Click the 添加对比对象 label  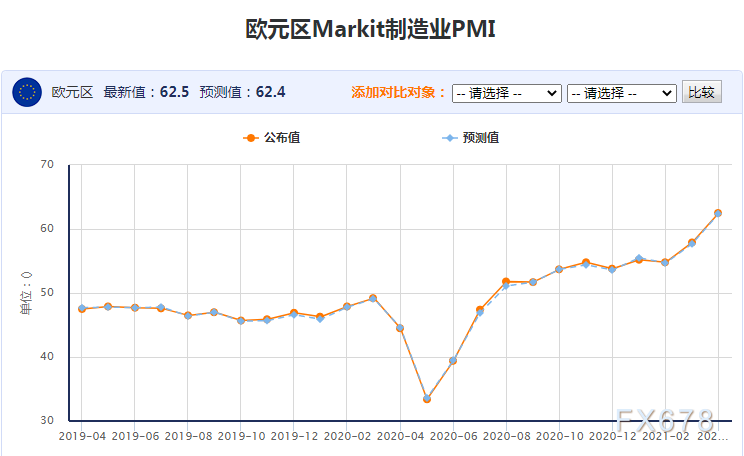pyautogui.click(x=398, y=92)
